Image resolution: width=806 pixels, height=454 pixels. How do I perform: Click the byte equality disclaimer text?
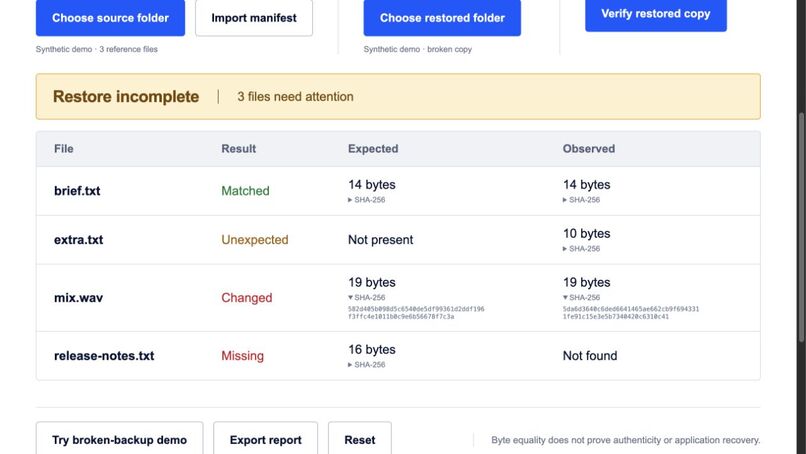click(x=626, y=440)
